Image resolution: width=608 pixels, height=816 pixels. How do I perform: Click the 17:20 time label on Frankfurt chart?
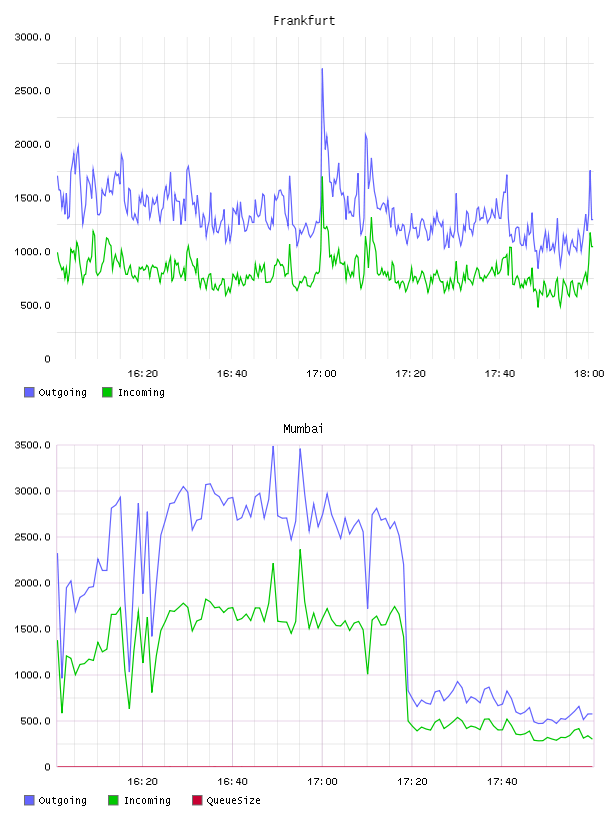410,373
